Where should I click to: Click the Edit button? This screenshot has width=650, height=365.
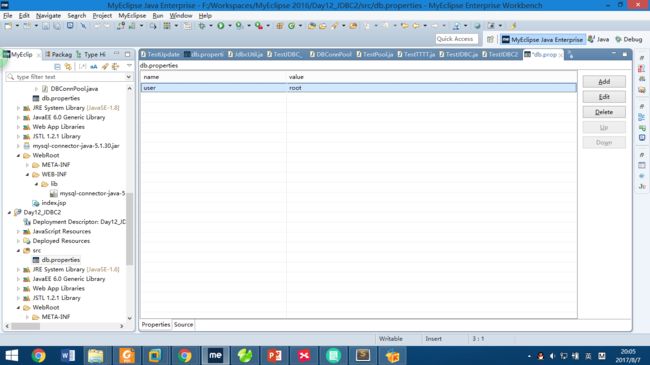pyautogui.click(x=604, y=97)
